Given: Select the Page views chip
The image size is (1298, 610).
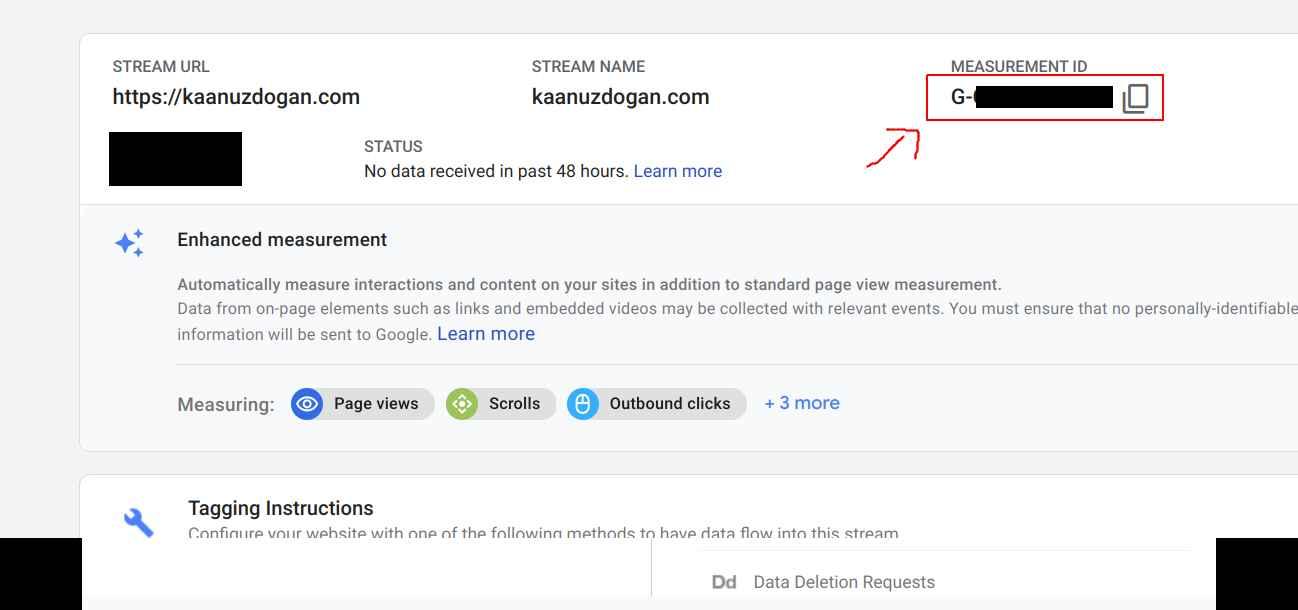Looking at the screenshot, I should point(363,404).
